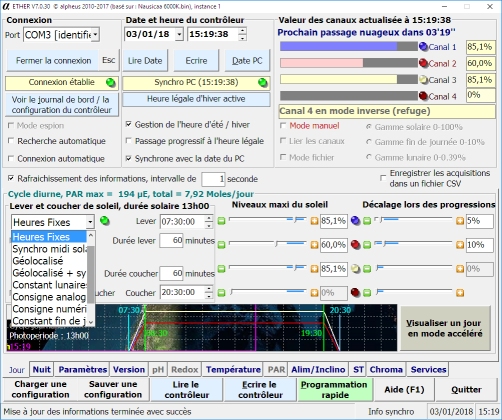Click orange plus icon beside third 85,1% level
The width and height of the screenshot is (502, 420).
(314, 269)
